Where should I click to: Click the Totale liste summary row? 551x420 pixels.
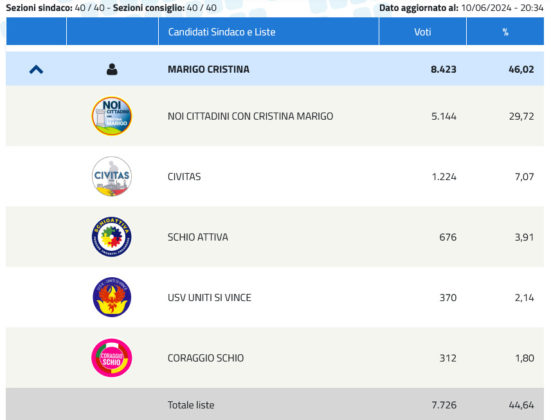pos(275,404)
